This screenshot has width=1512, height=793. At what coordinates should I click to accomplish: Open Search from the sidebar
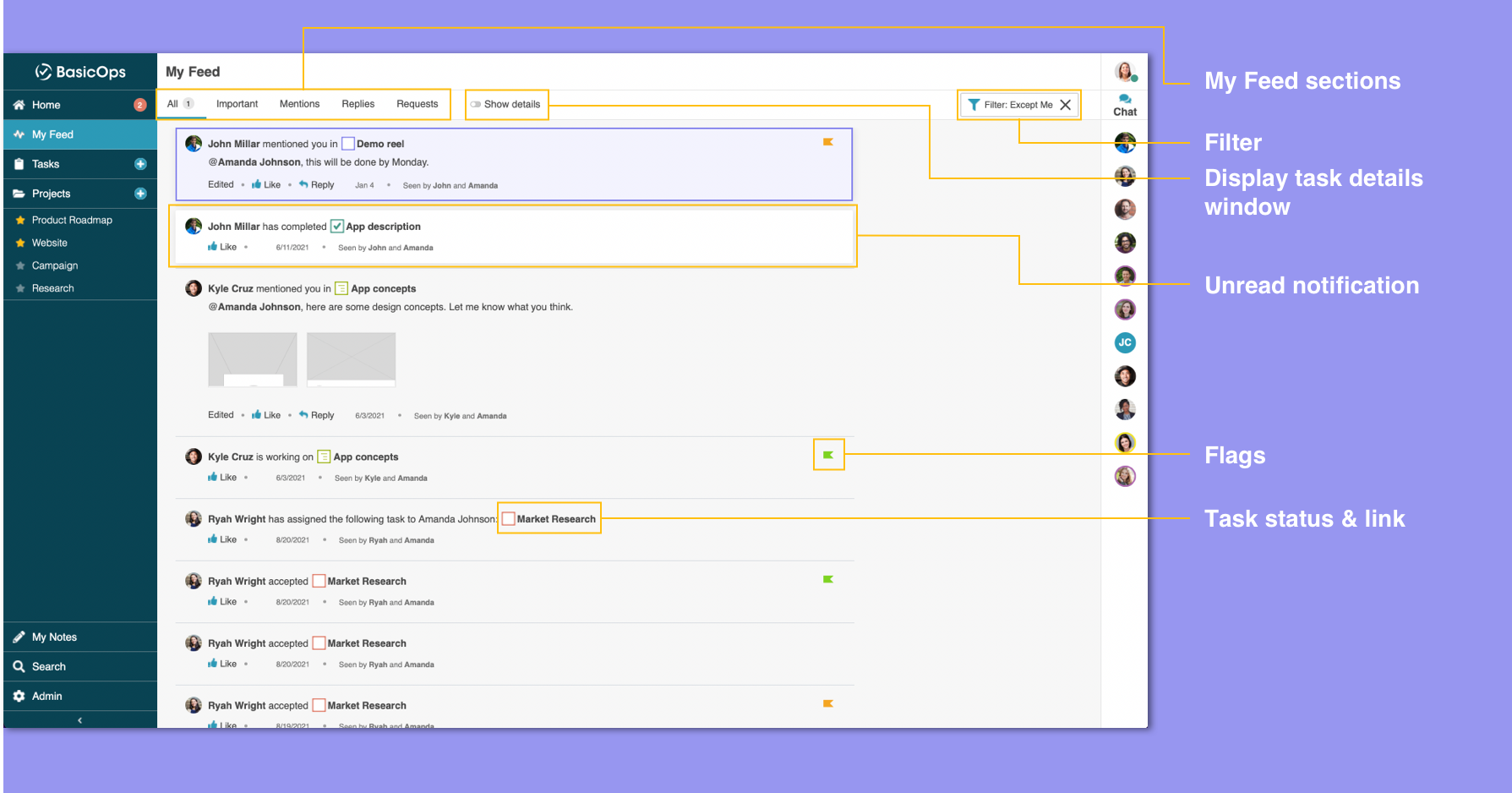coord(48,666)
